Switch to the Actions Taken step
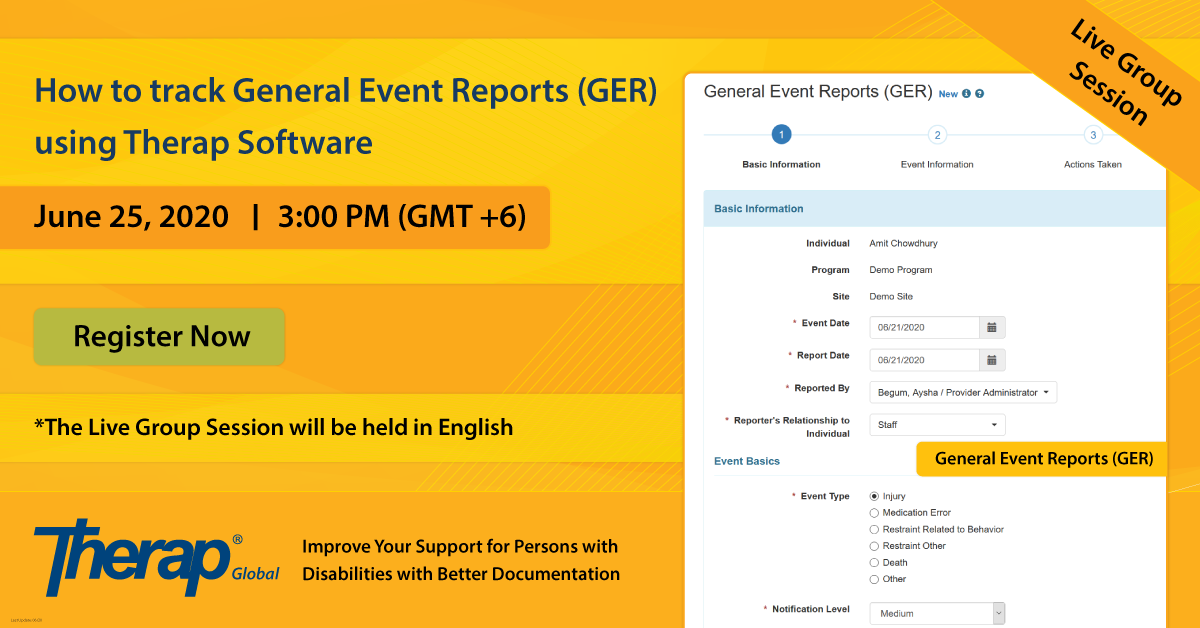The width and height of the screenshot is (1200, 628). point(1093,164)
